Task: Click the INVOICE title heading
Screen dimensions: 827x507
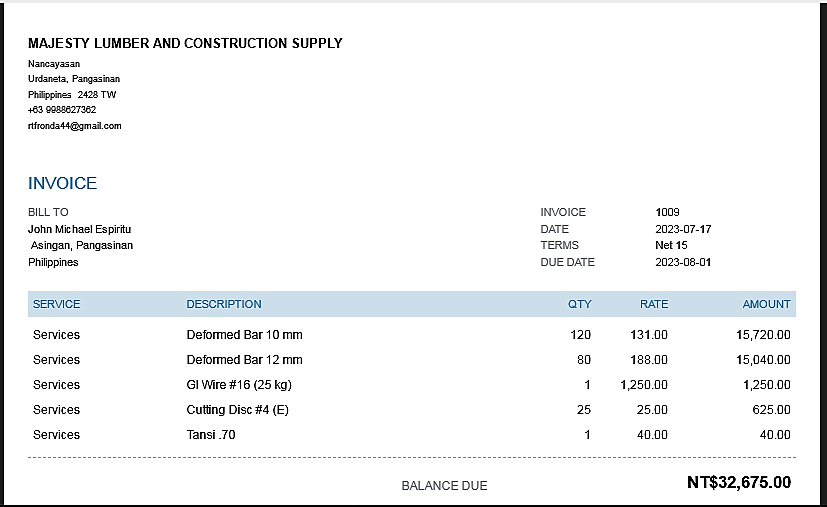Action: pos(62,183)
